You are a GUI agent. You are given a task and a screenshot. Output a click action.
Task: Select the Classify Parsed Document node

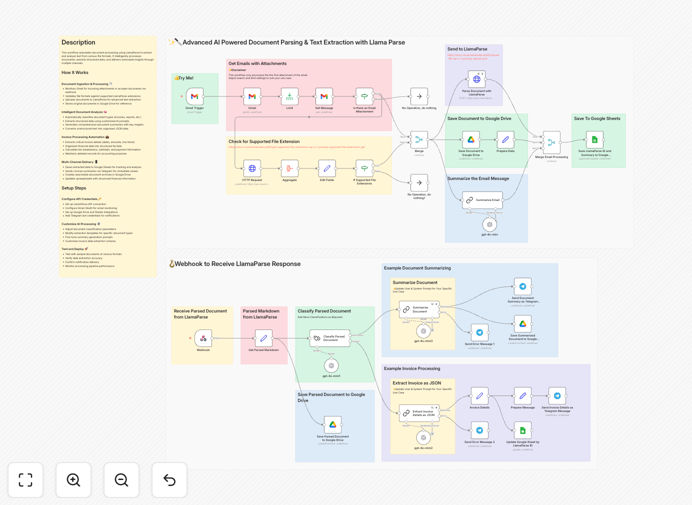pyautogui.click(x=330, y=338)
